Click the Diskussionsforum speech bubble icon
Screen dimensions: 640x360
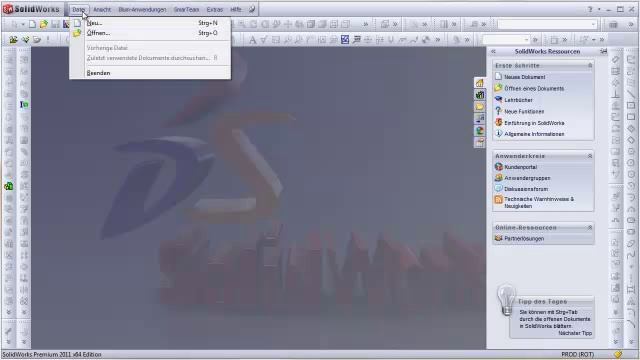[x=498, y=189]
